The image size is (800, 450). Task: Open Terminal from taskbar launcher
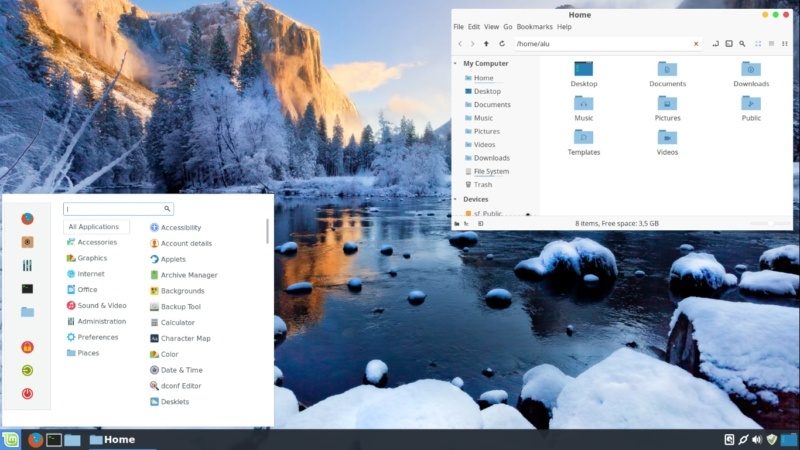pos(54,439)
